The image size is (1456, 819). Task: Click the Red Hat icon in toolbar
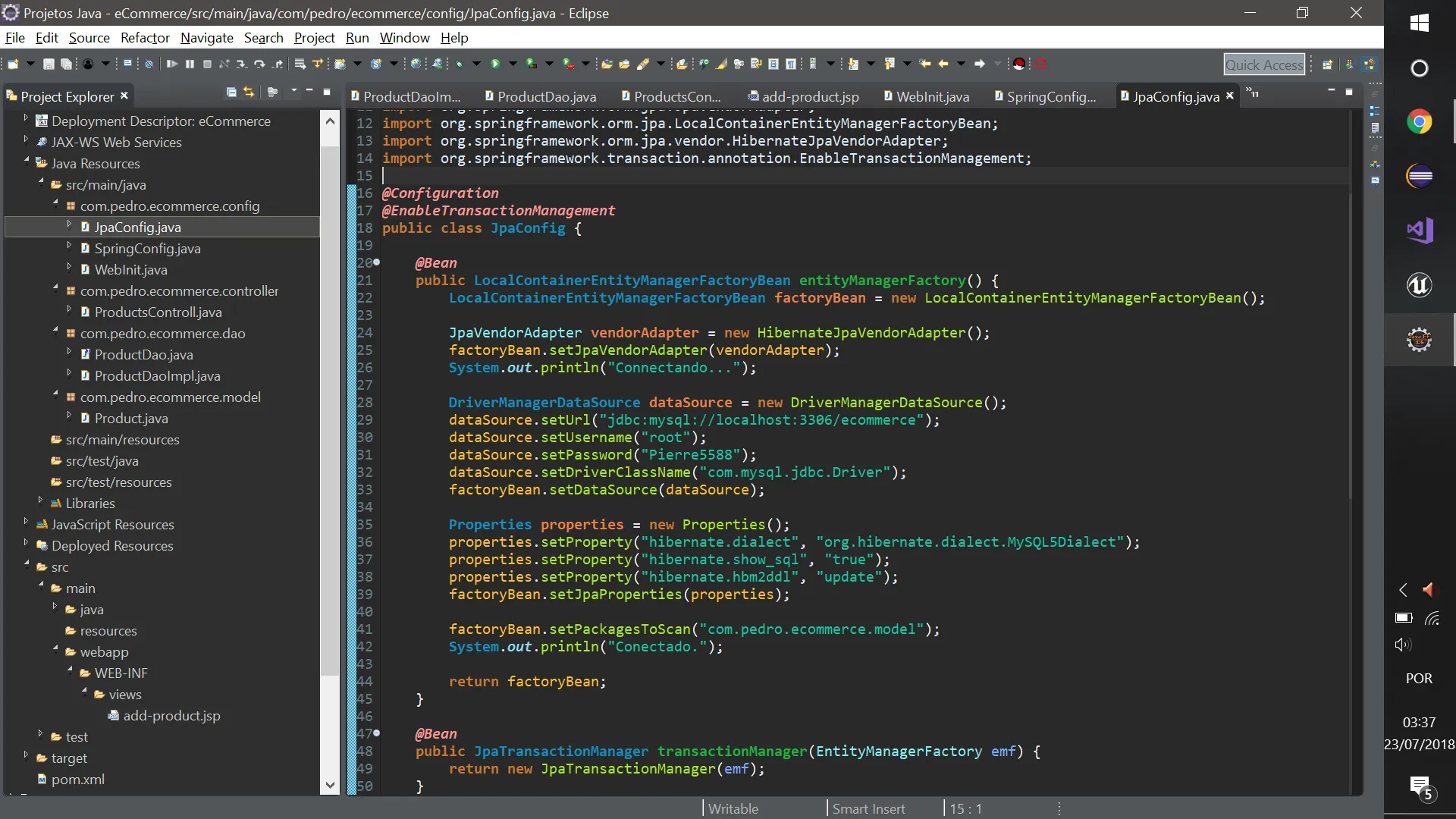pos(1019,64)
